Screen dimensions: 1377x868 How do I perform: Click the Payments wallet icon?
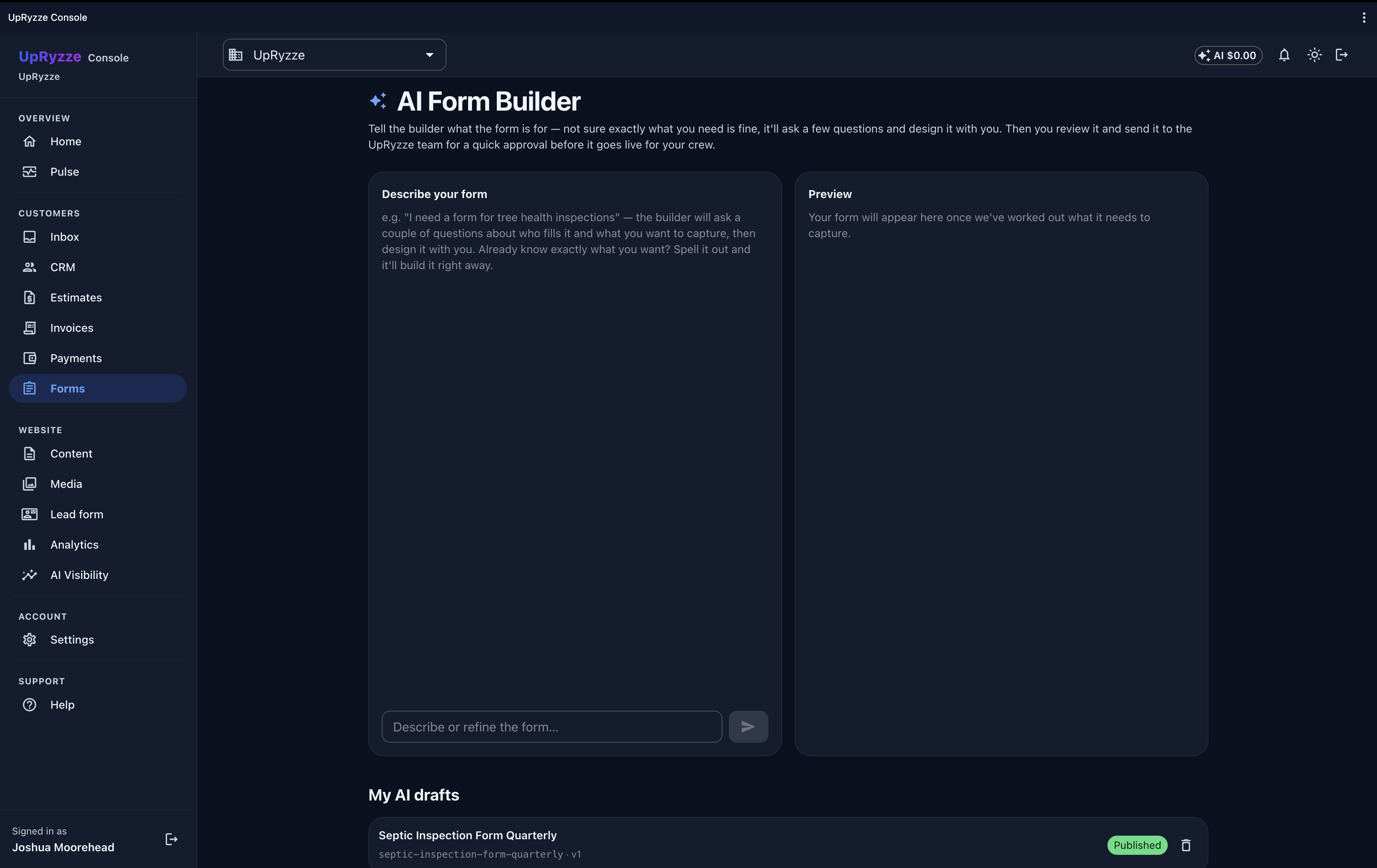[30, 358]
